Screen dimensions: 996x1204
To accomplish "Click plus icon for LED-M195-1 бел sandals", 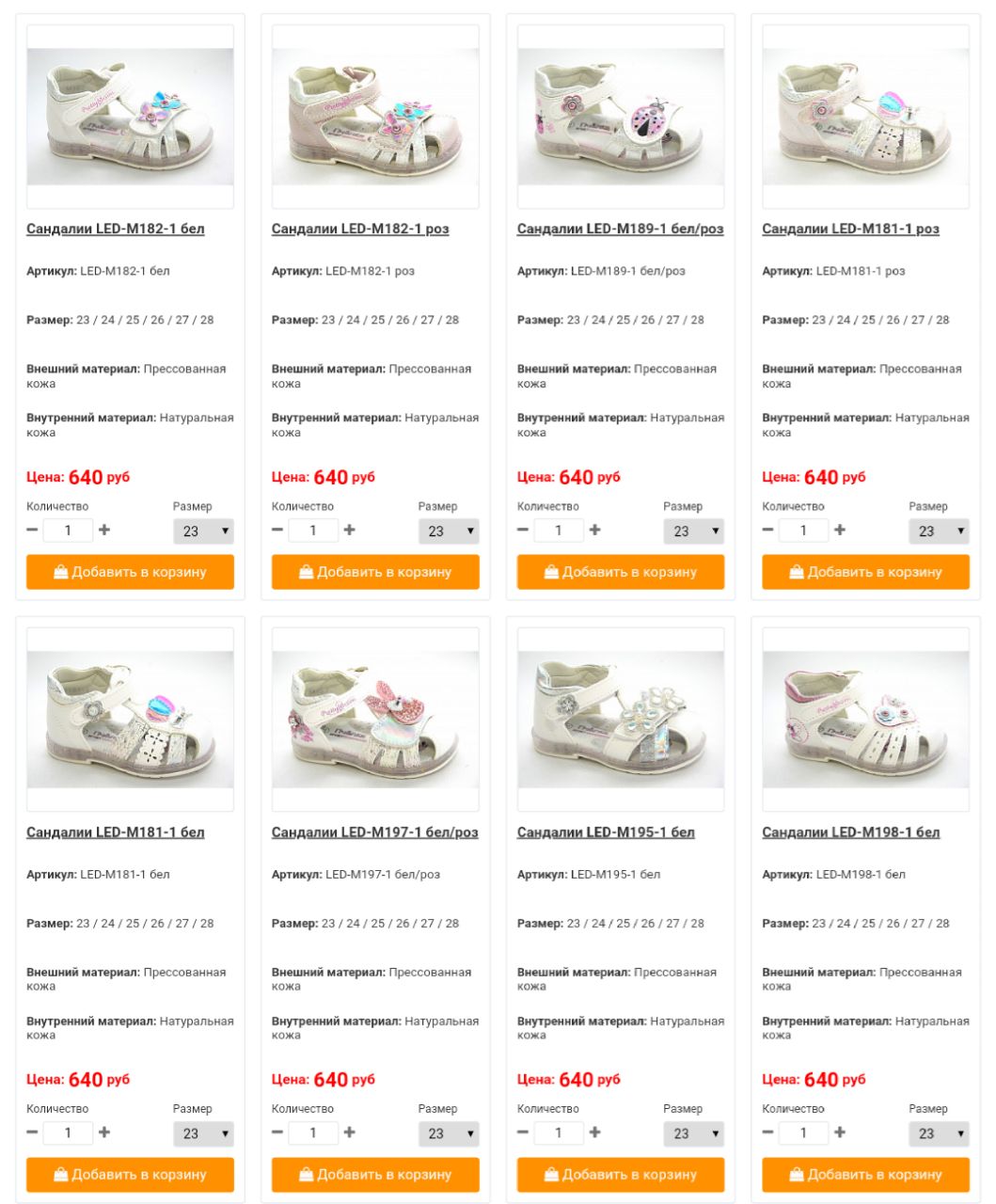I will tap(595, 1133).
